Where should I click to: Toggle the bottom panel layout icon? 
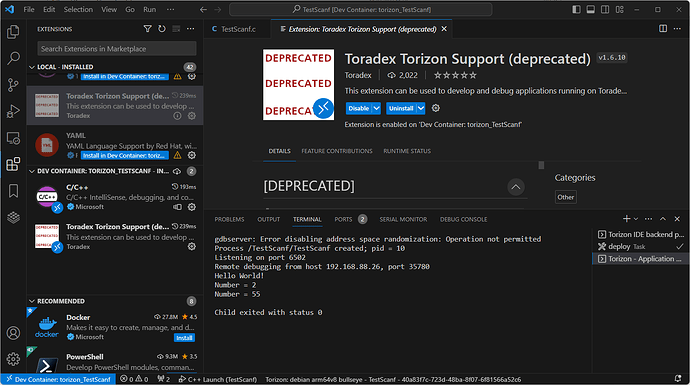click(x=591, y=9)
